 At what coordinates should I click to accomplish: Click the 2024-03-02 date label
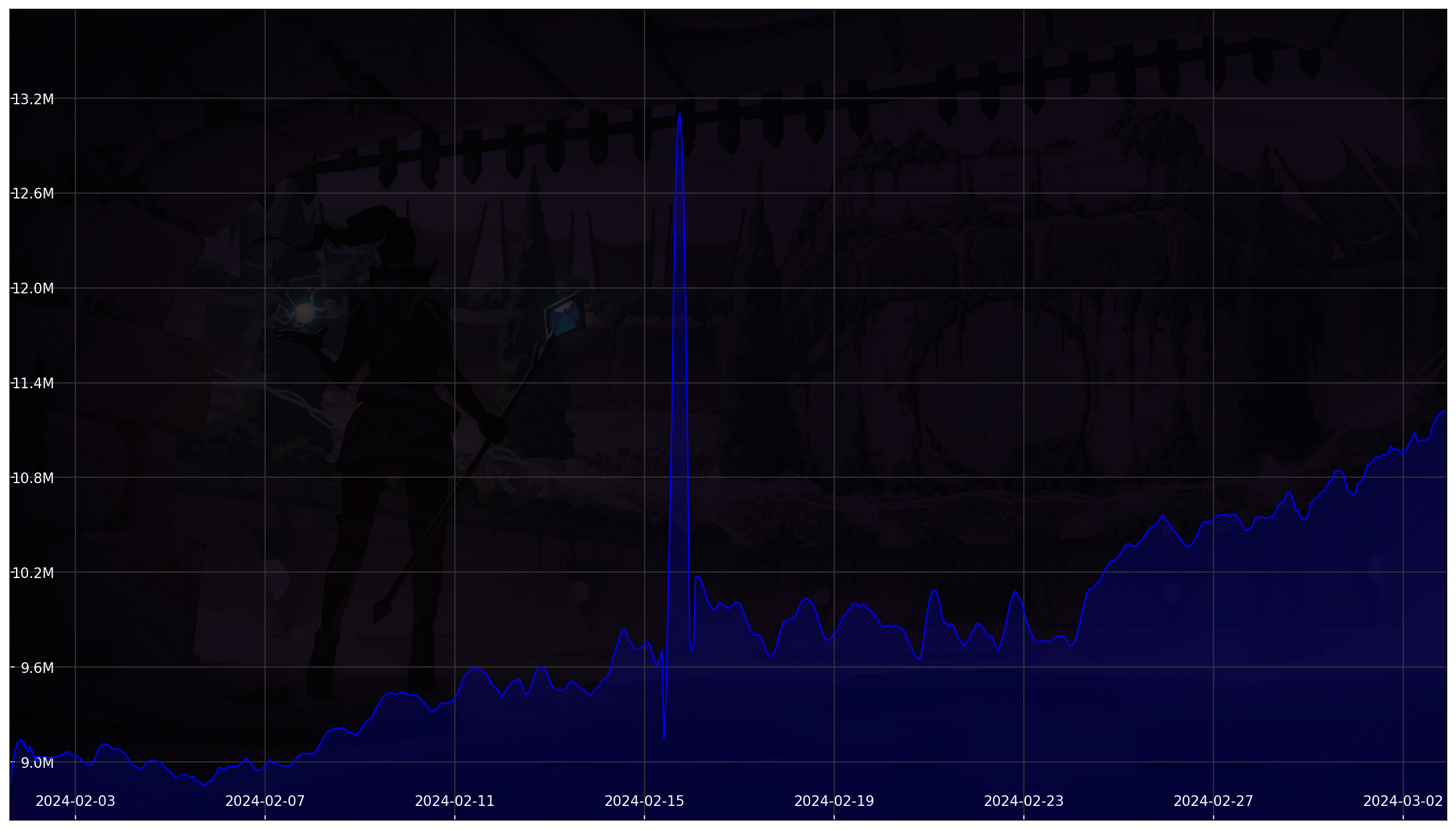point(1403,801)
